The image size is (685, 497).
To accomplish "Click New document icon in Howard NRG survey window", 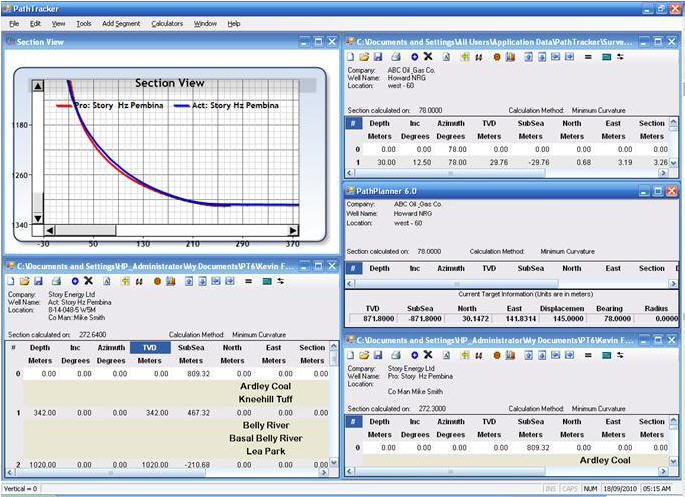I will click(x=351, y=57).
